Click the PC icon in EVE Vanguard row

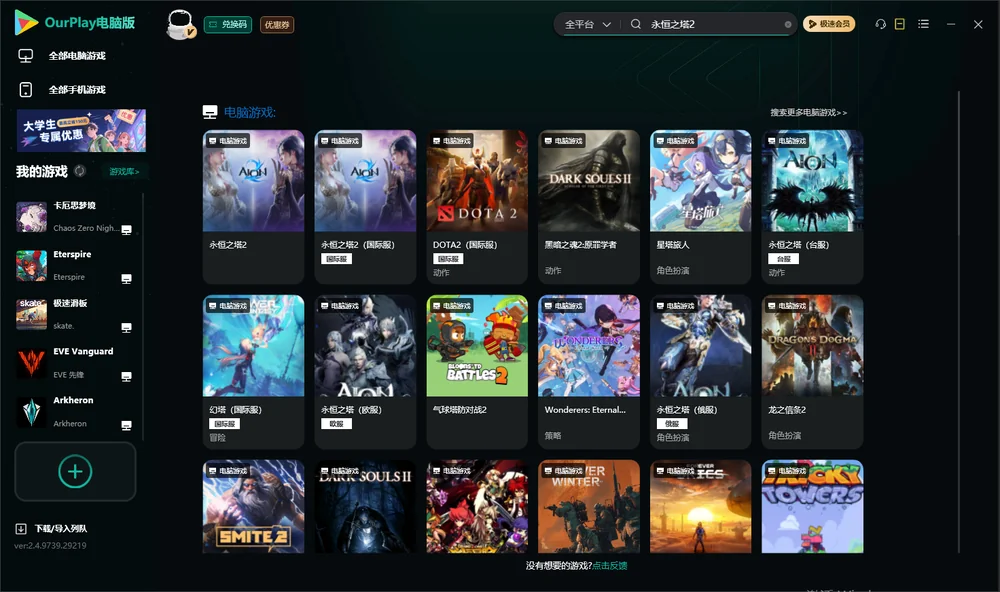click(x=126, y=376)
